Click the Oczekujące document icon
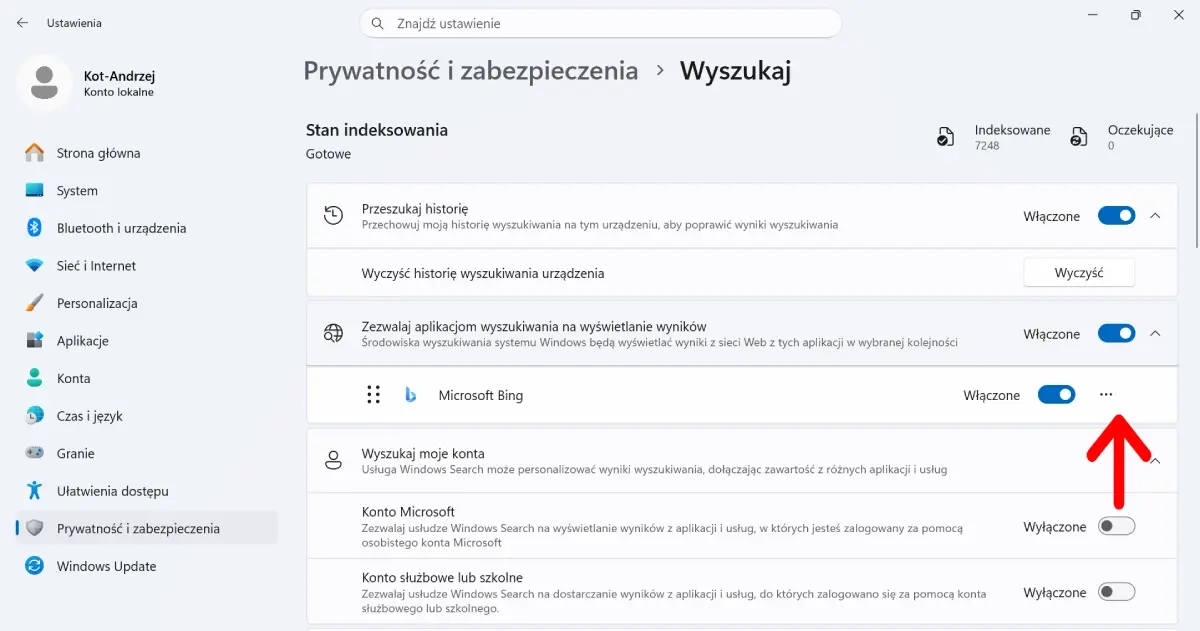 [x=1079, y=137]
